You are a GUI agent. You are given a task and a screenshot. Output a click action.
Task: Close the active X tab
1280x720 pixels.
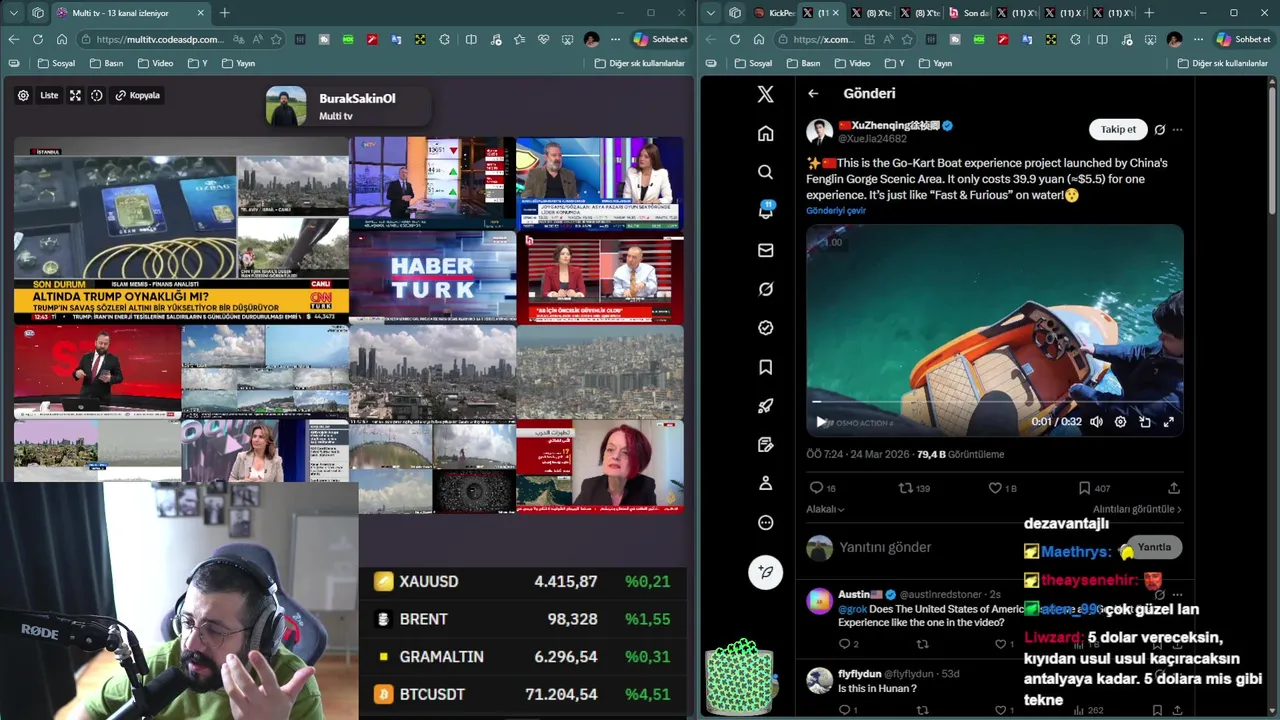[836, 13]
